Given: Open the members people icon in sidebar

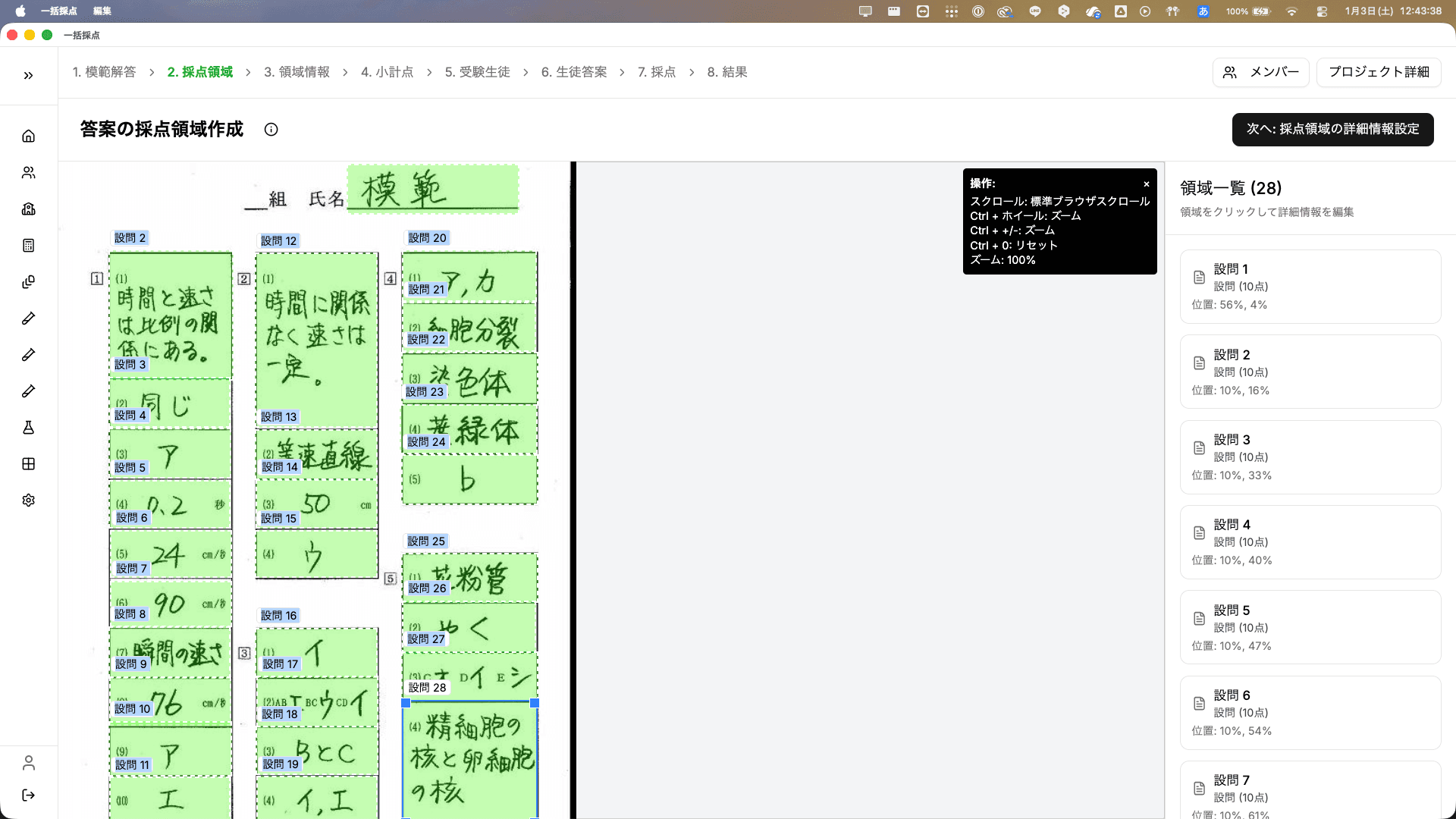Looking at the screenshot, I should (x=28, y=173).
